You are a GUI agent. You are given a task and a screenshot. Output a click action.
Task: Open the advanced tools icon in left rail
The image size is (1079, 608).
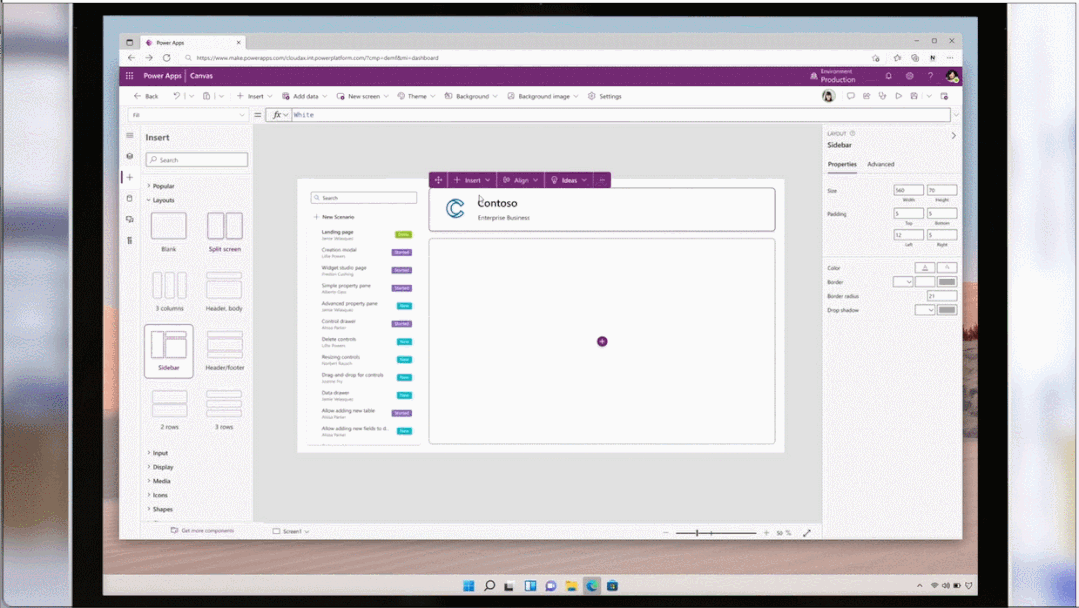pos(129,240)
